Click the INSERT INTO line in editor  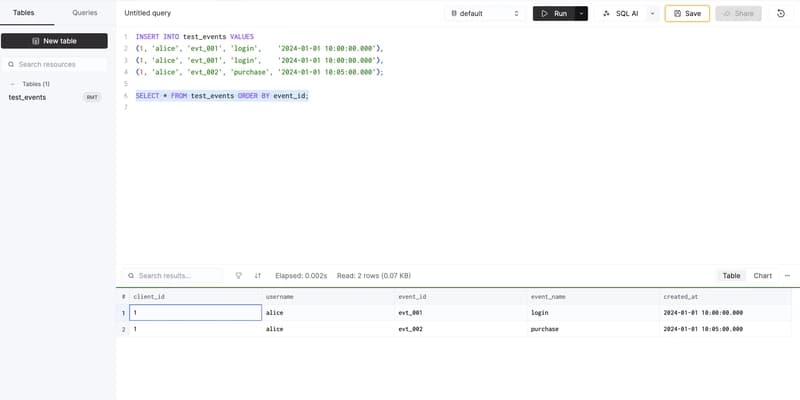pyautogui.click(x=194, y=37)
